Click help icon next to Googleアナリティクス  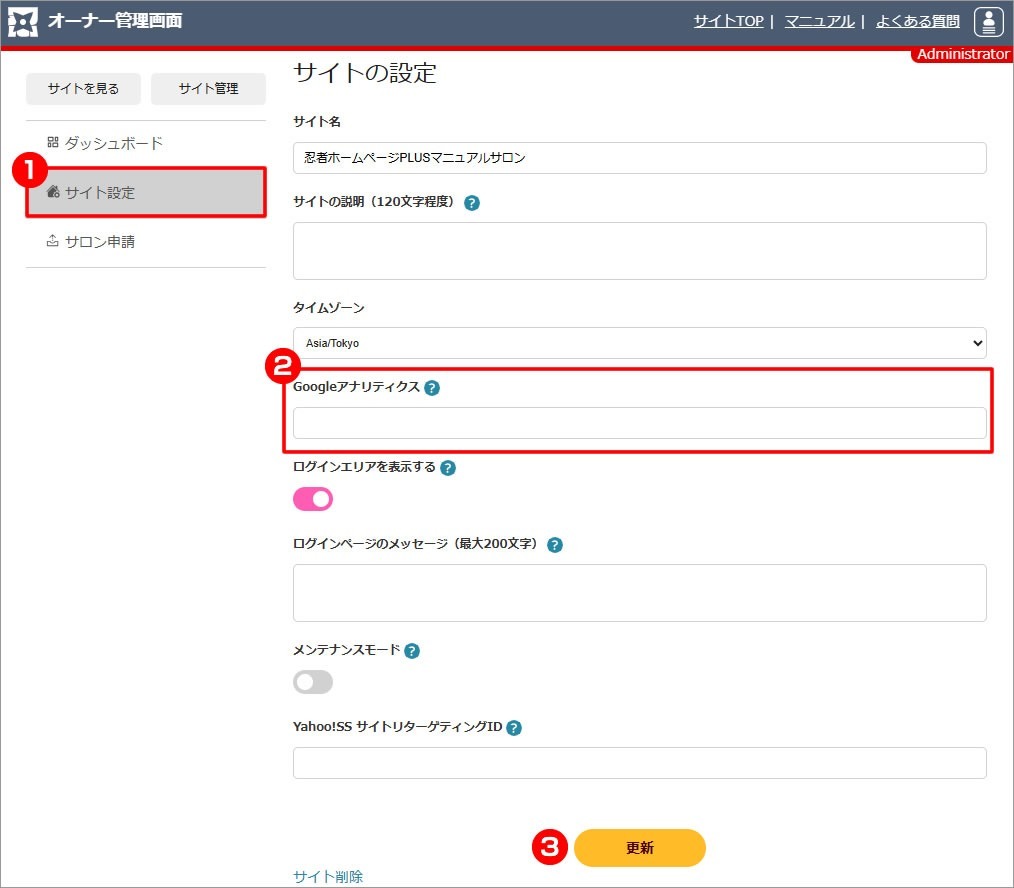[432, 388]
